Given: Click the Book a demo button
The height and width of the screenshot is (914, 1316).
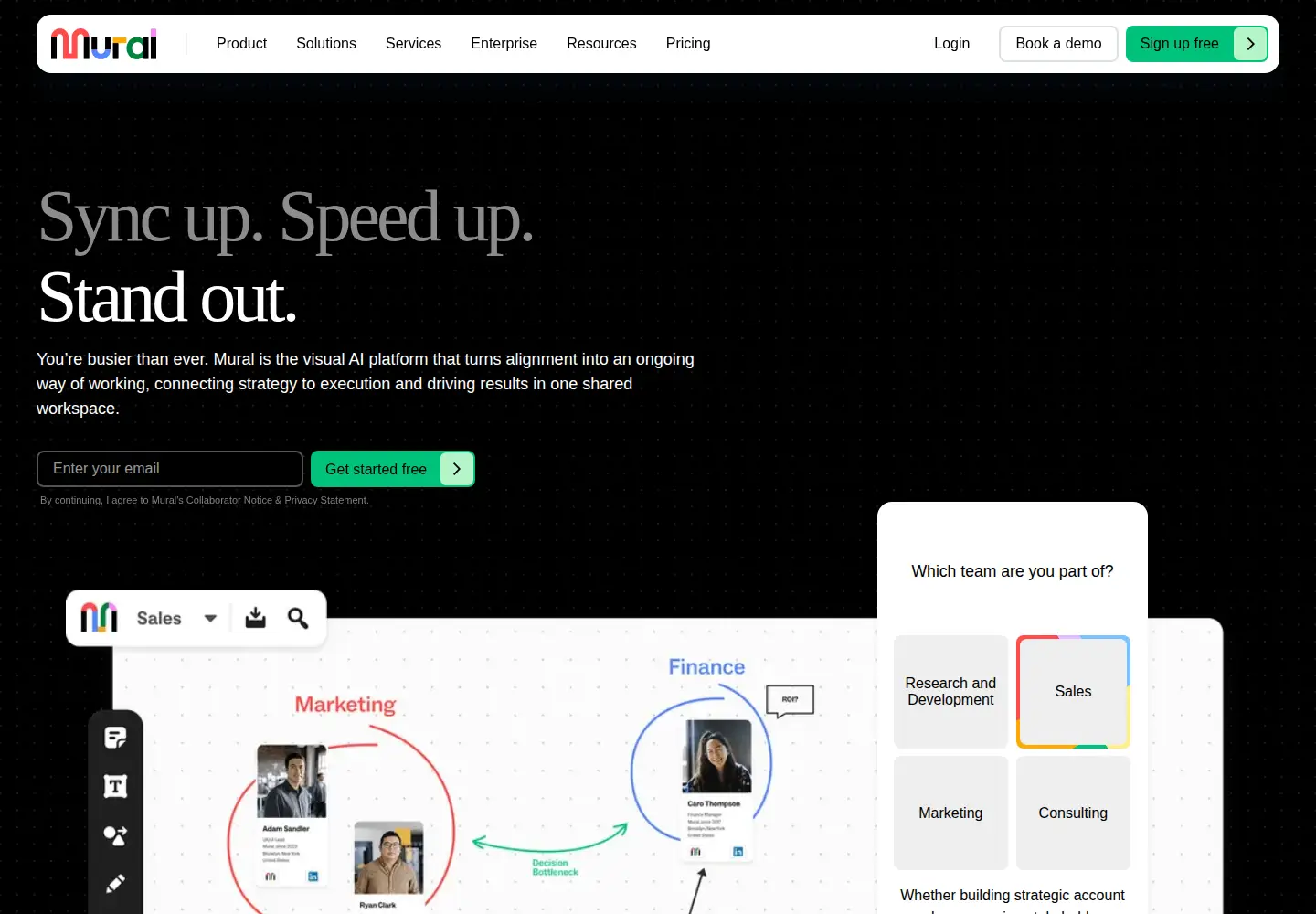Looking at the screenshot, I should click(x=1058, y=44).
